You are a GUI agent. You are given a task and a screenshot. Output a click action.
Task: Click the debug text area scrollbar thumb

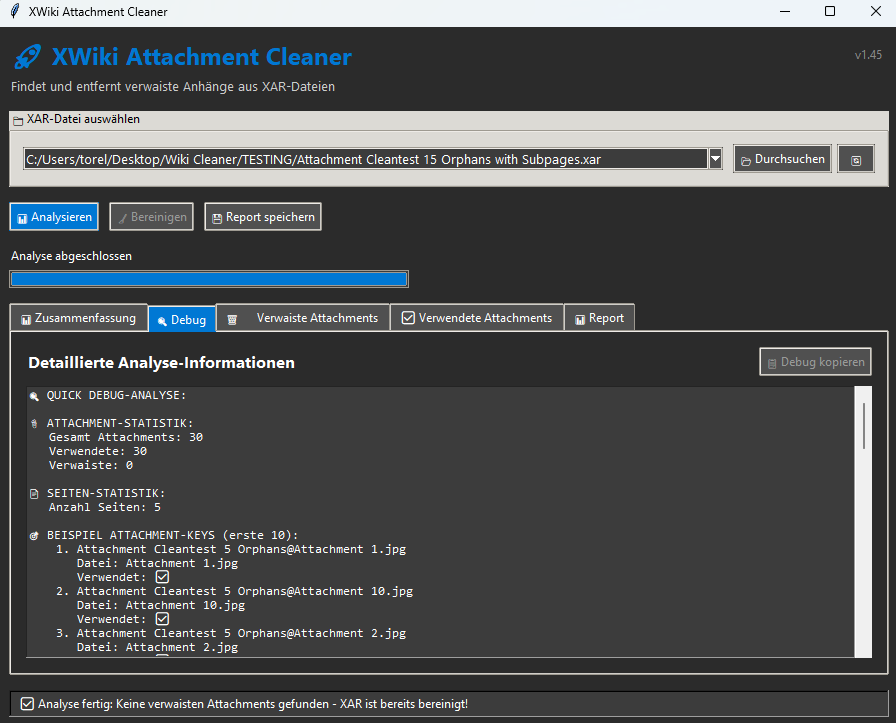[863, 426]
